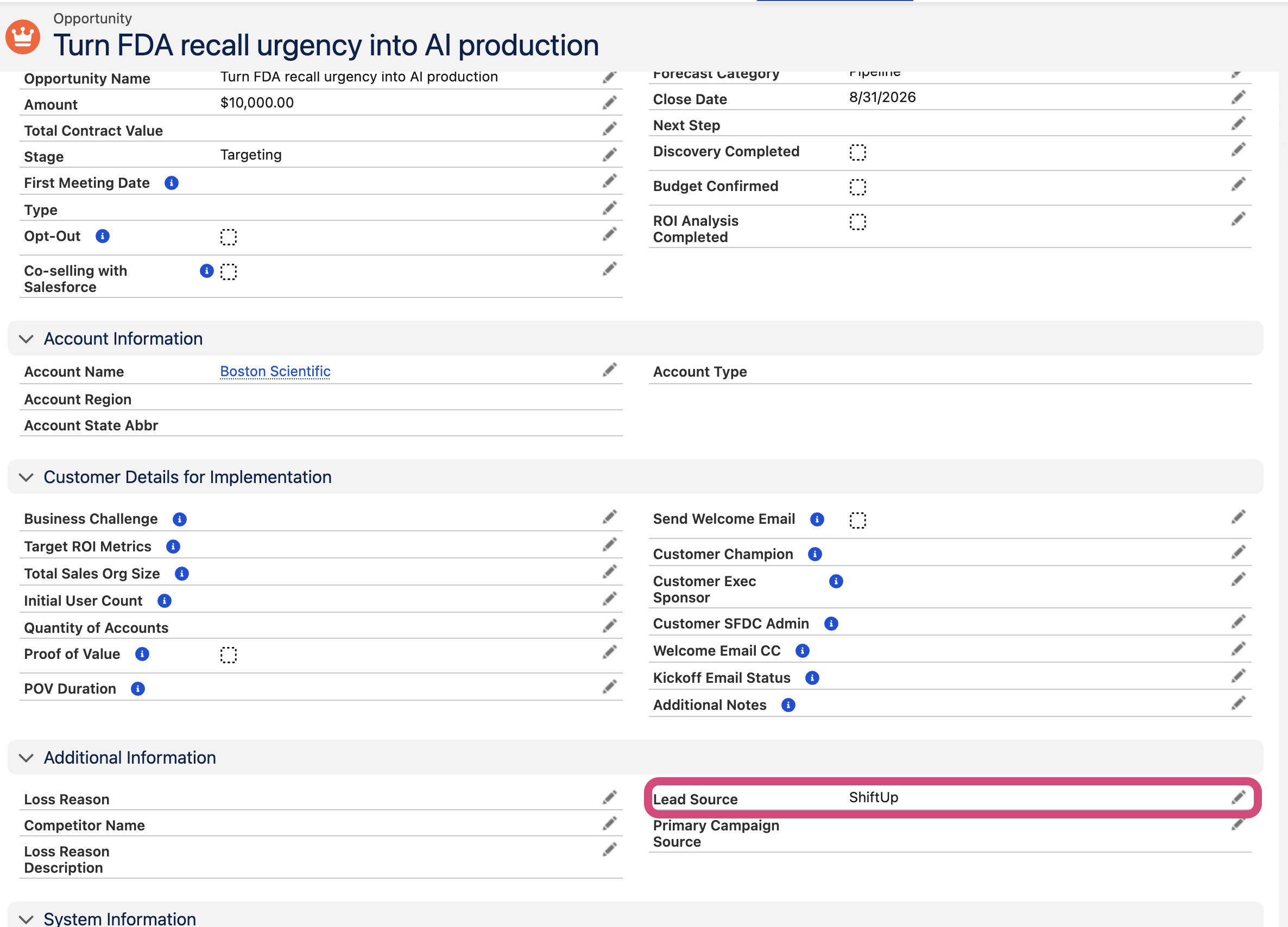Select the ShiftUp lead source value
Screen dimensions: 1288x927
pyautogui.click(x=874, y=798)
